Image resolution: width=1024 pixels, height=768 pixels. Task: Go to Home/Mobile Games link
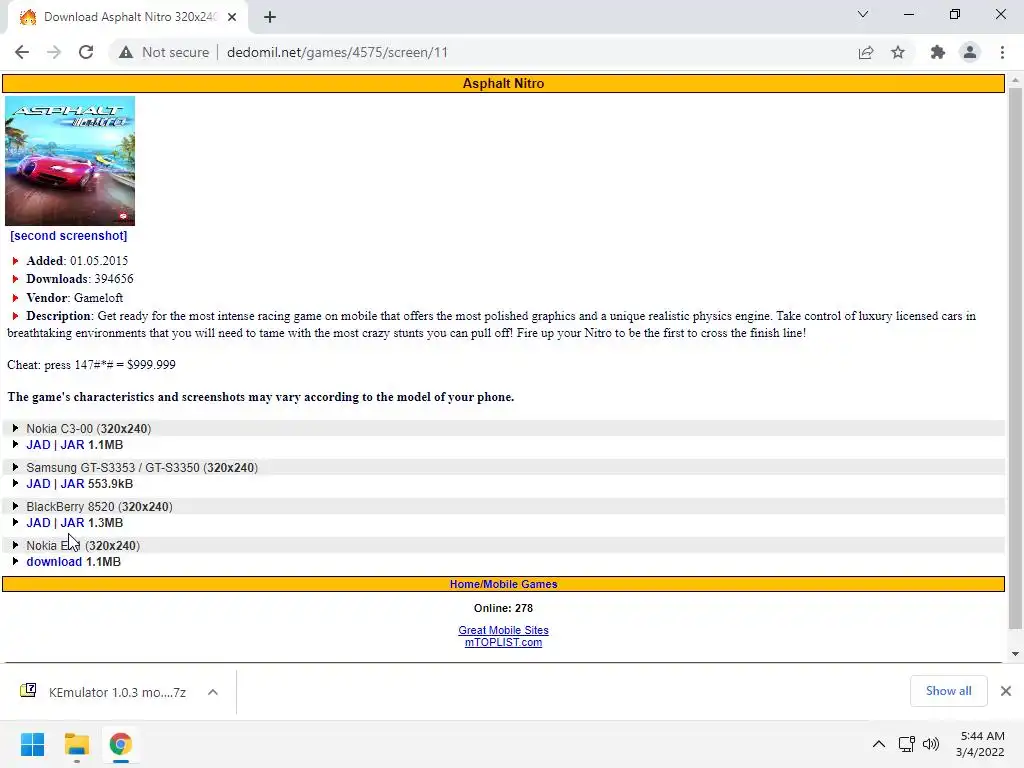click(504, 584)
